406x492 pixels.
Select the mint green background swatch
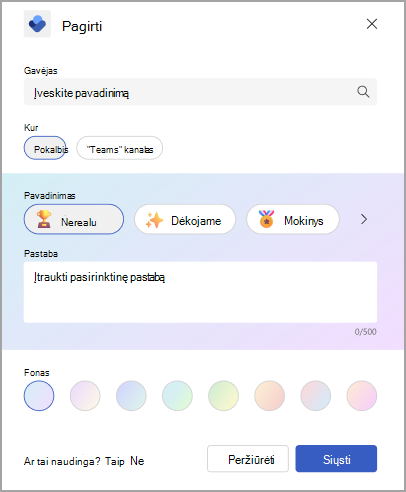pos(177,396)
